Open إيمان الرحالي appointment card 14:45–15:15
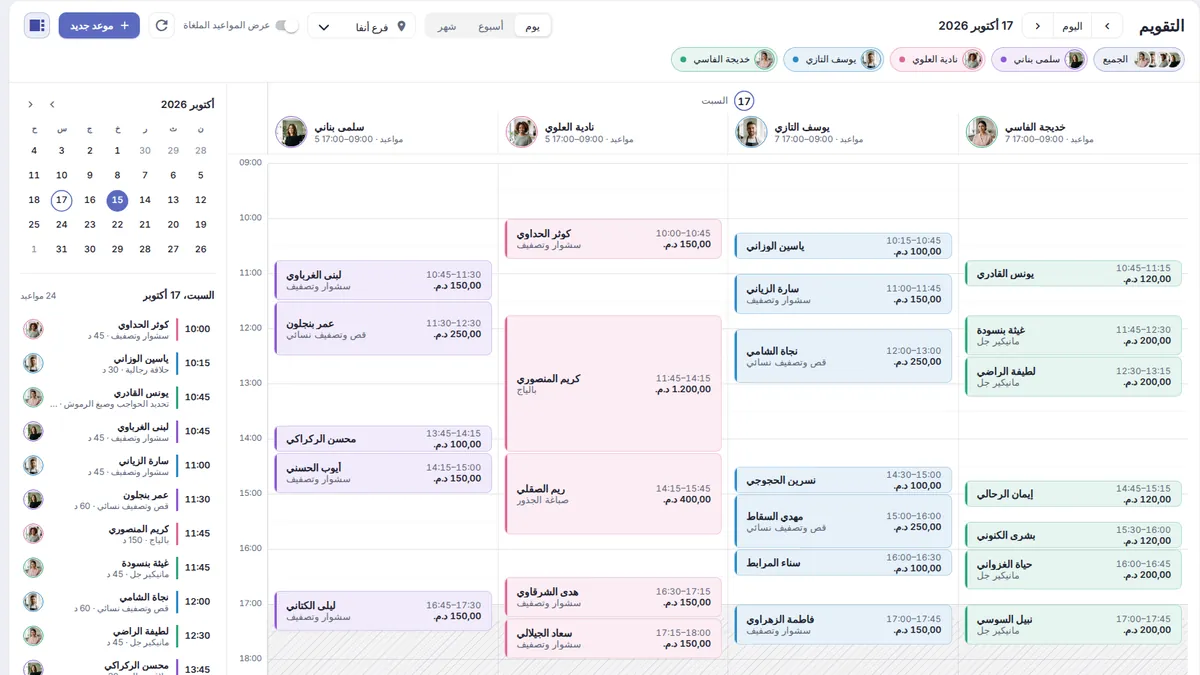The image size is (1200, 675). click(x=1073, y=494)
